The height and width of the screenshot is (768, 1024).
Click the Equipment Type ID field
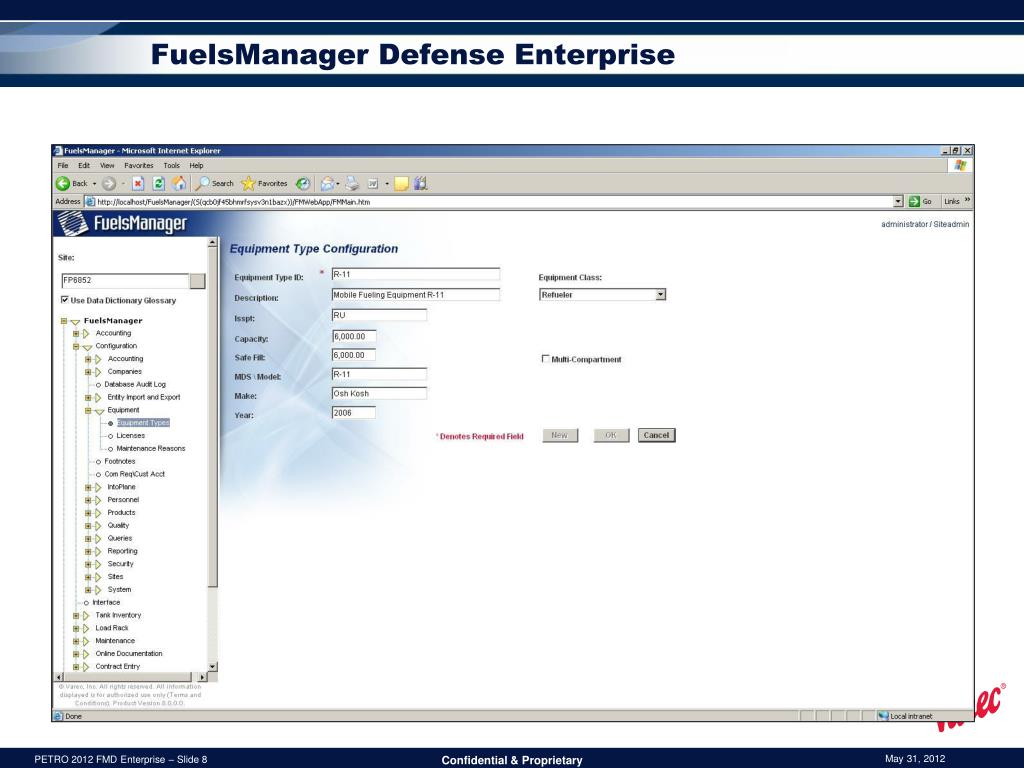pyautogui.click(x=415, y=274)
